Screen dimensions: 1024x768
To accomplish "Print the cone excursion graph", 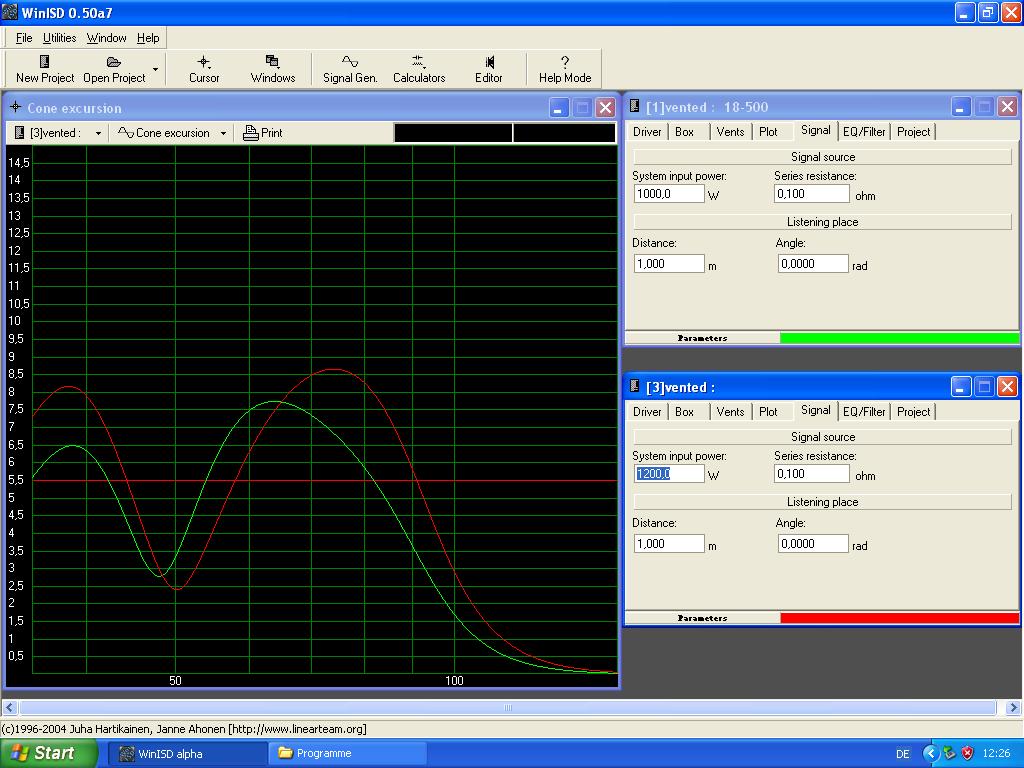I will click(x=263, y=133).
